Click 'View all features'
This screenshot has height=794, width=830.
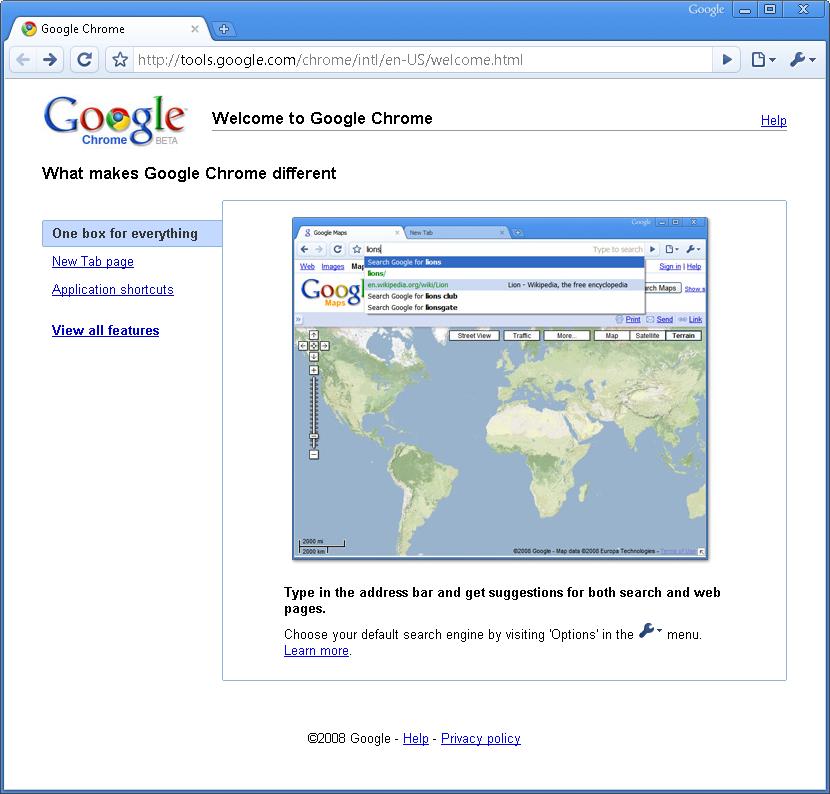click(x=105, y=330)
